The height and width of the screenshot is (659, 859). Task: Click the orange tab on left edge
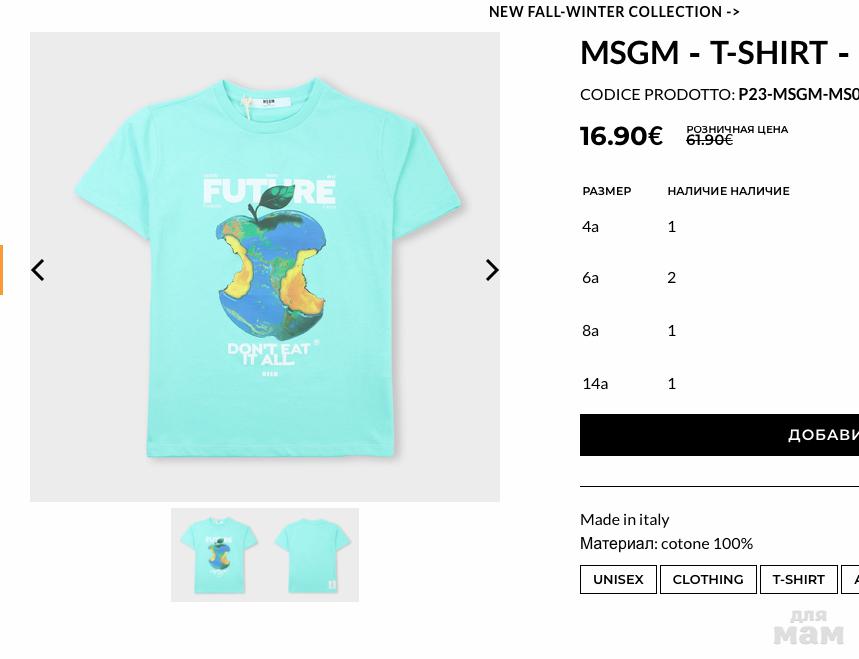[2, 270]
